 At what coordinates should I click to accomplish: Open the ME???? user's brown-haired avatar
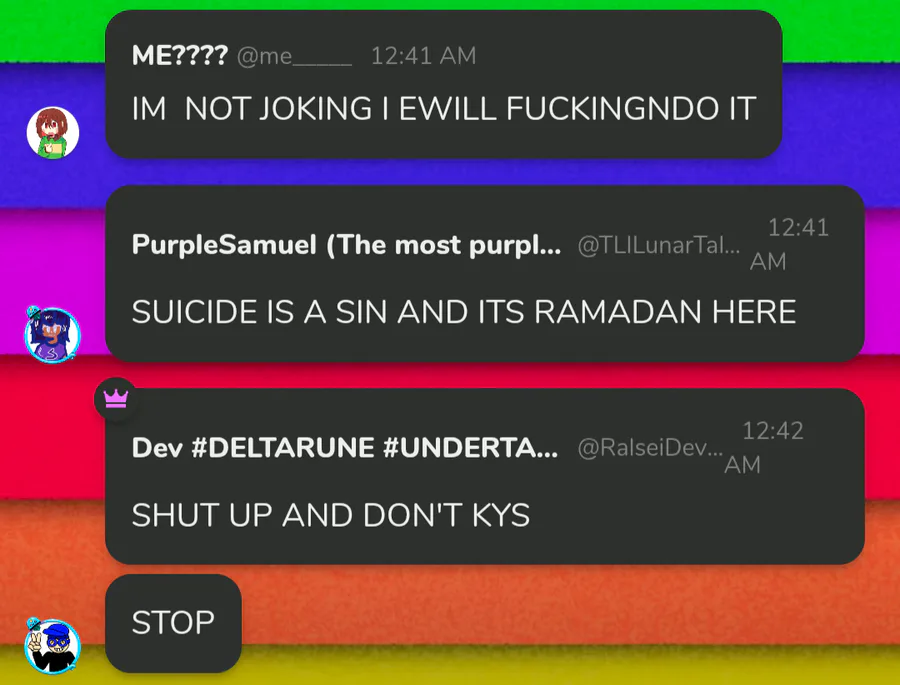53,133
